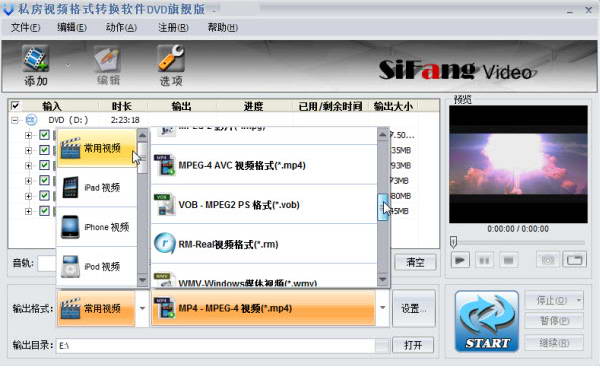The height and width of the screenshot is (369, 600).
Task: Click the 继续(R) resume button
Action: (554, 343)
